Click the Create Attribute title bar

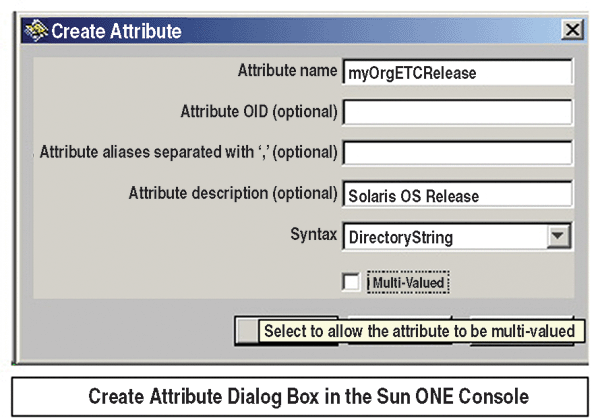click(300, 30)
